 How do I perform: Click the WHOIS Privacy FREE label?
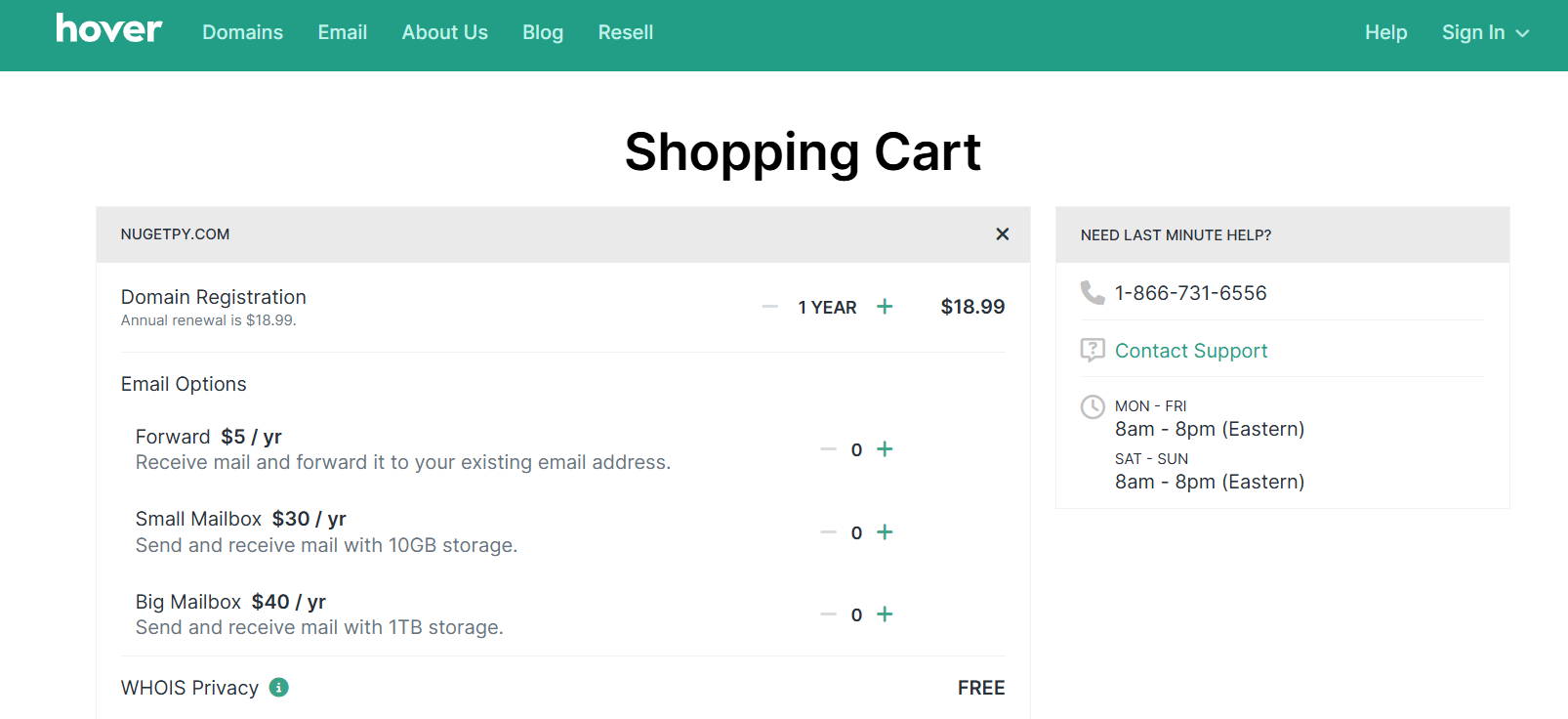coord(981,688)
